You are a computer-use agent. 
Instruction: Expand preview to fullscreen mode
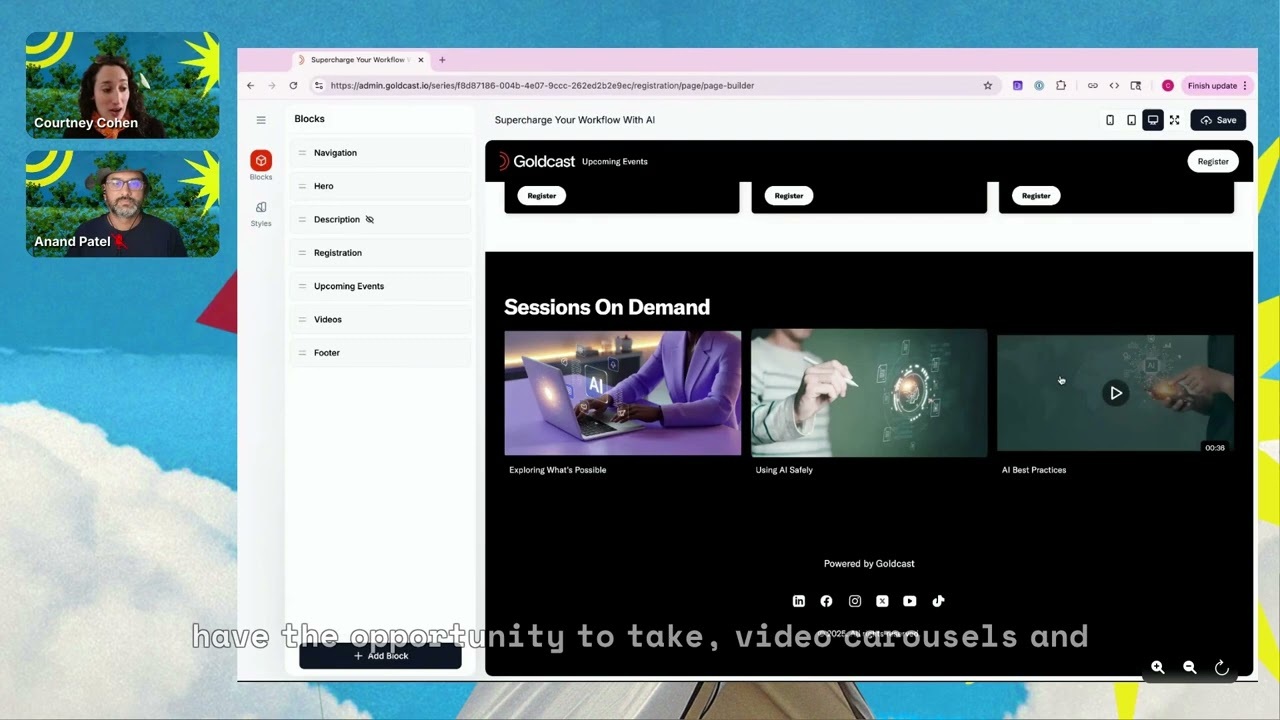[1174, 120]
